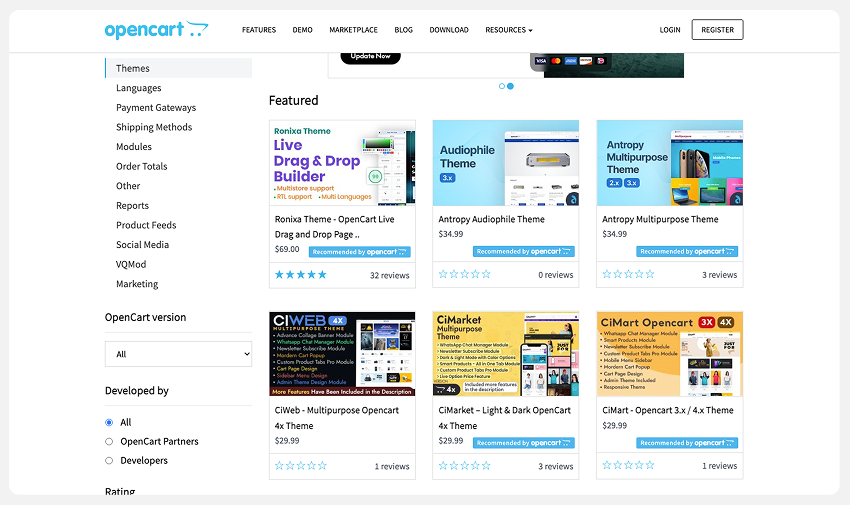Open the Download page
Viewport: 850px width, 505px height.
click(x=449, y=30)
